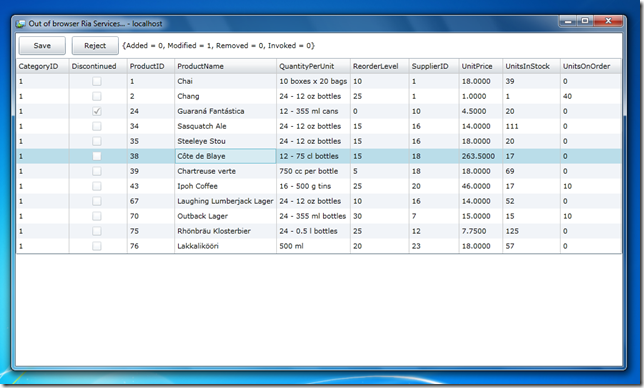Click the 4.5000 unit price cell

click(x=481, y=111)
